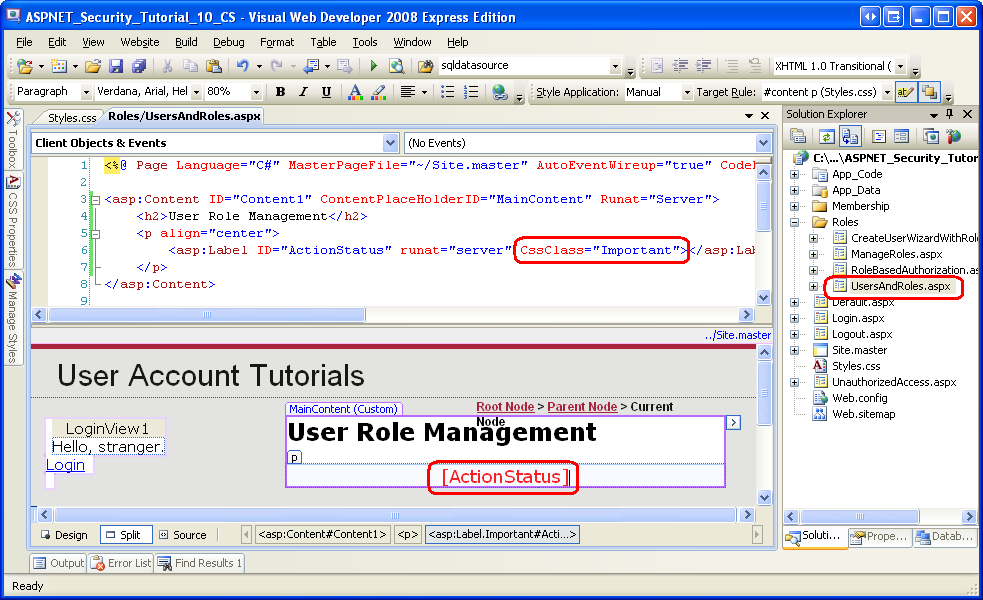Insert a bulleted list

pos(448,92)
